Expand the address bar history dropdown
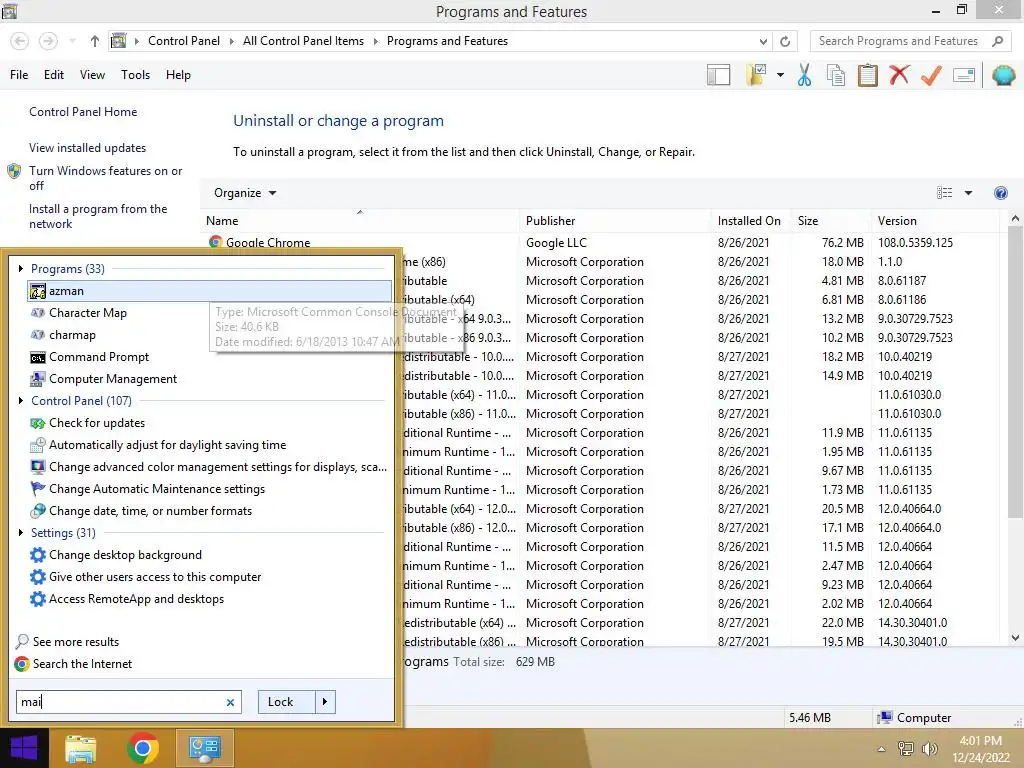This screenshot has height=768, width=1024. tap(763, 41)
